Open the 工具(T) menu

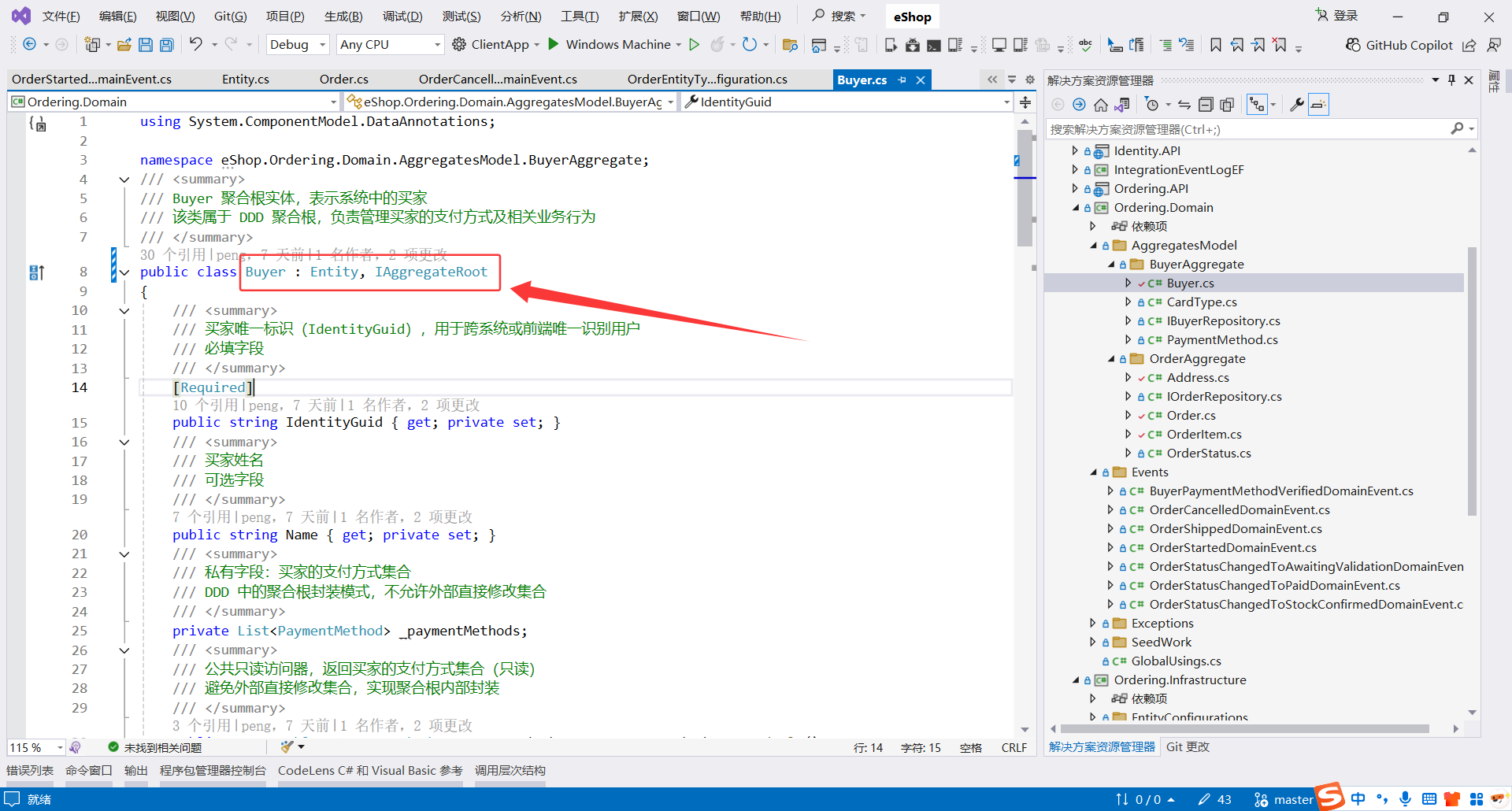[x=580, y=17]
